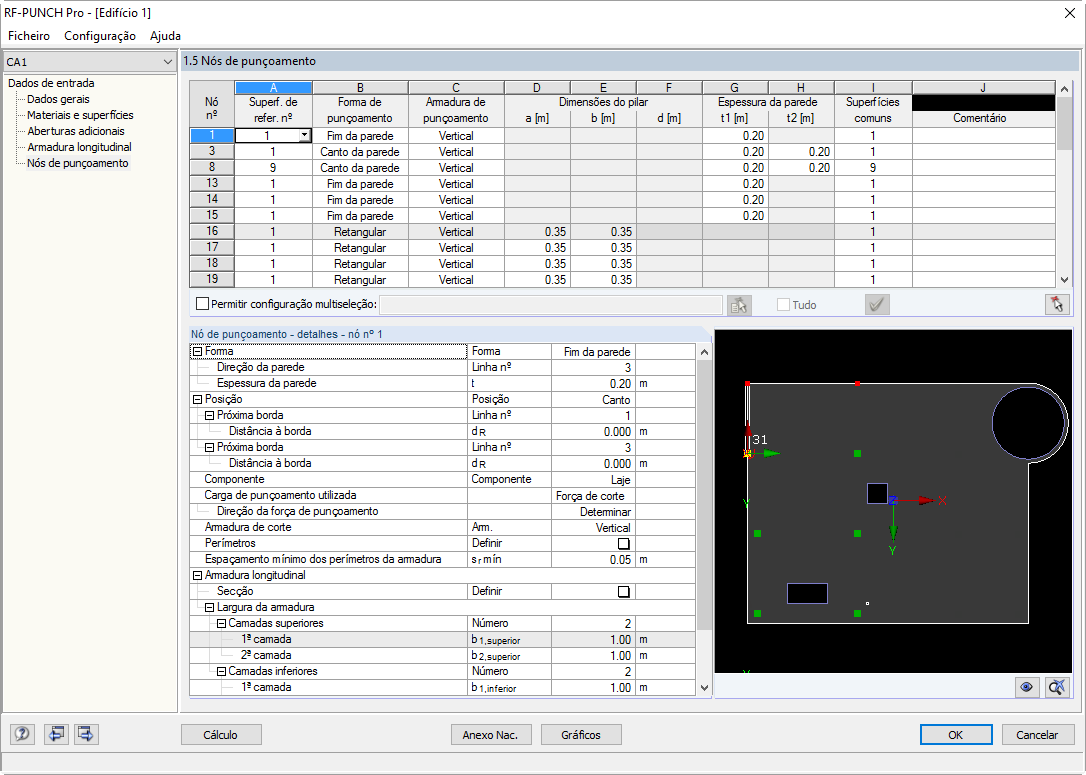Select column A header in table
This screenshot has height=775, width=1086.
(274, 88)
